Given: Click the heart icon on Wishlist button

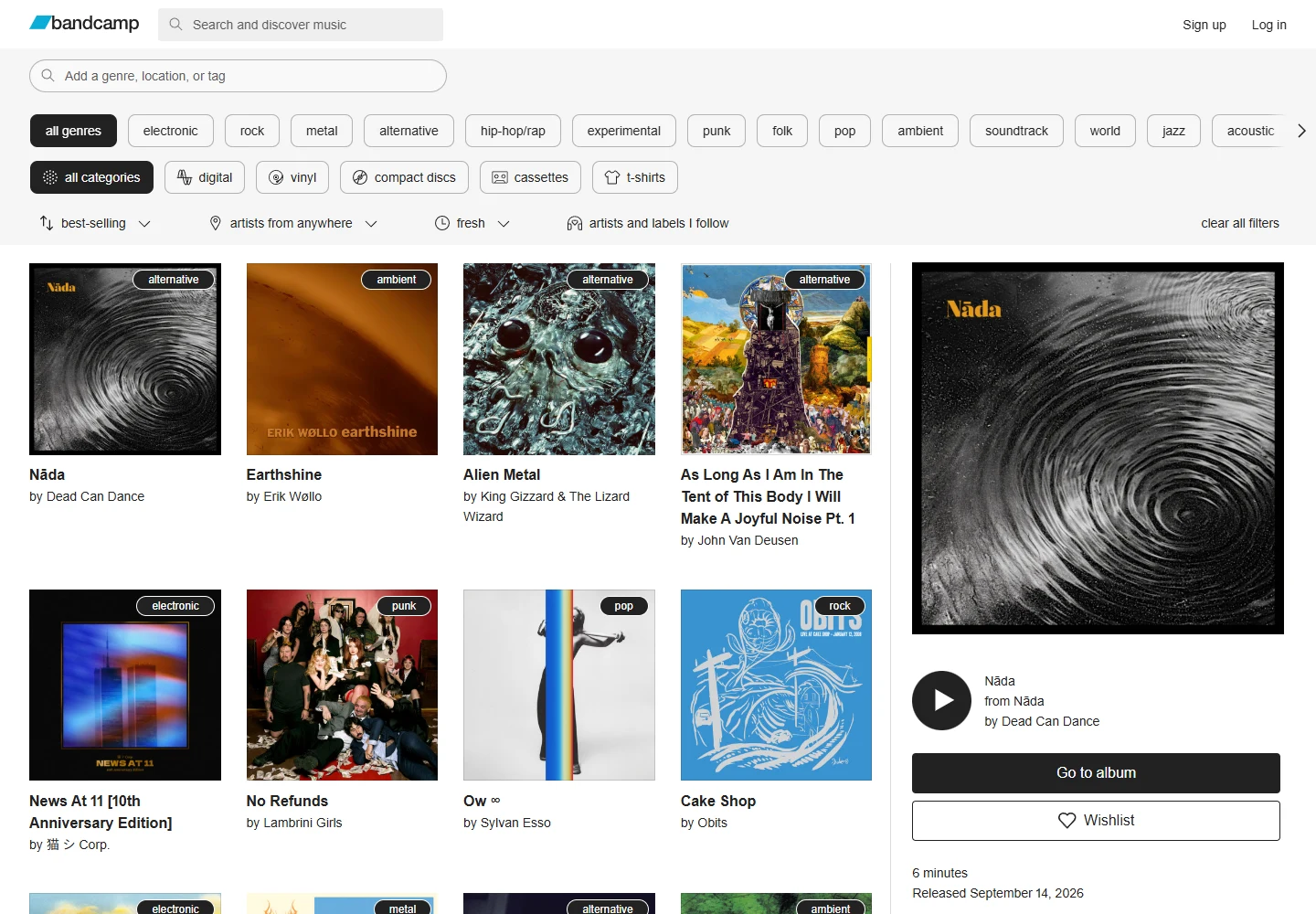Looking at the screenshot, I should [1067, 821].
